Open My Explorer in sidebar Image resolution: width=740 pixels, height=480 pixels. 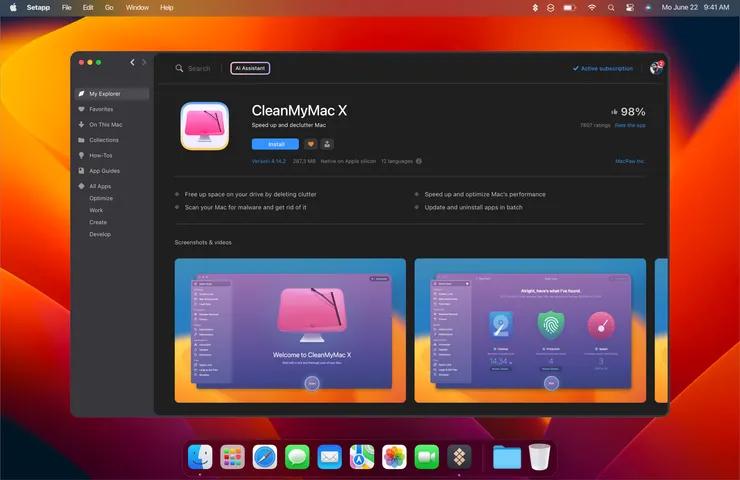point(112,94)
